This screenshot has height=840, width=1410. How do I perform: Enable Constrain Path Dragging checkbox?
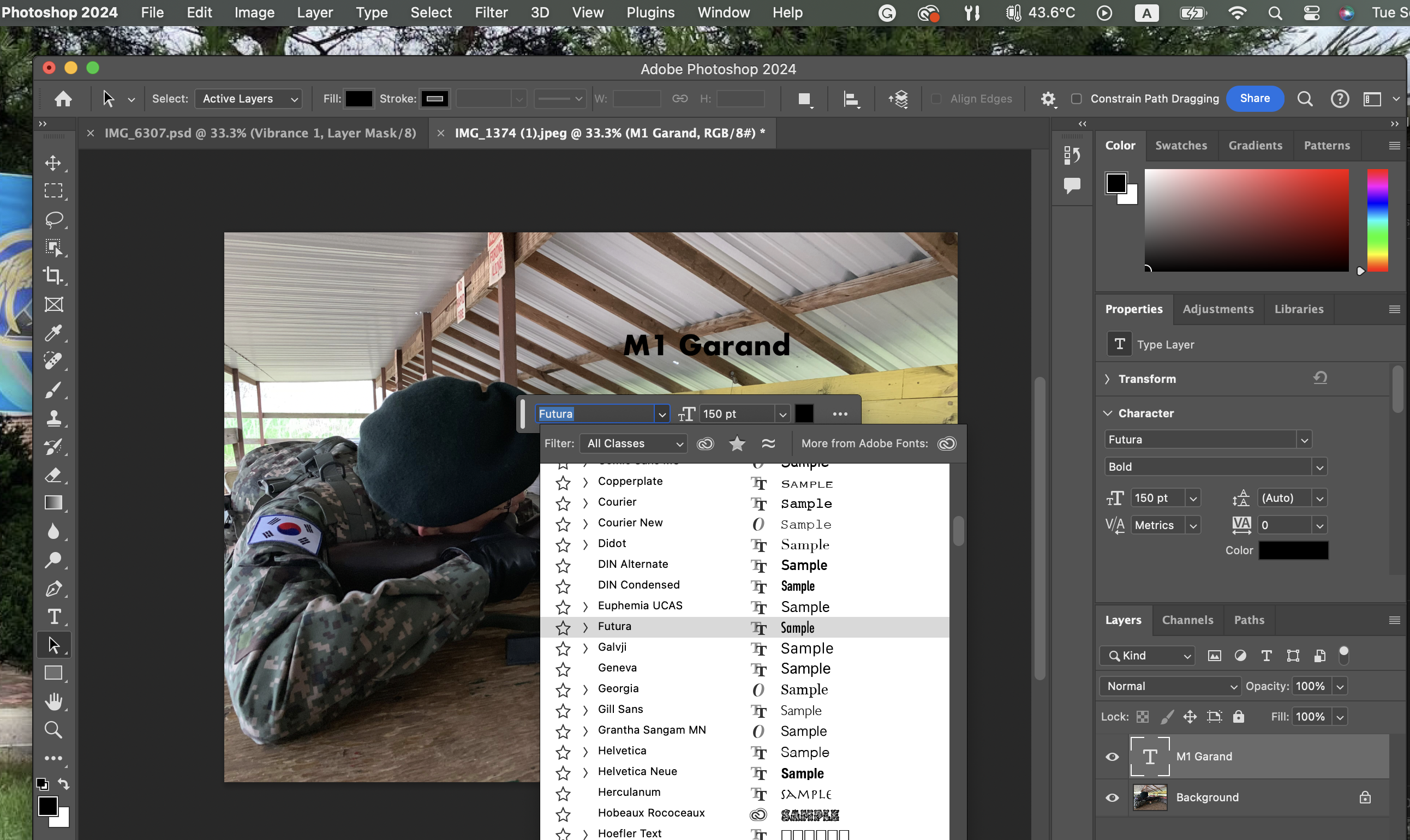coord(1077,99)
